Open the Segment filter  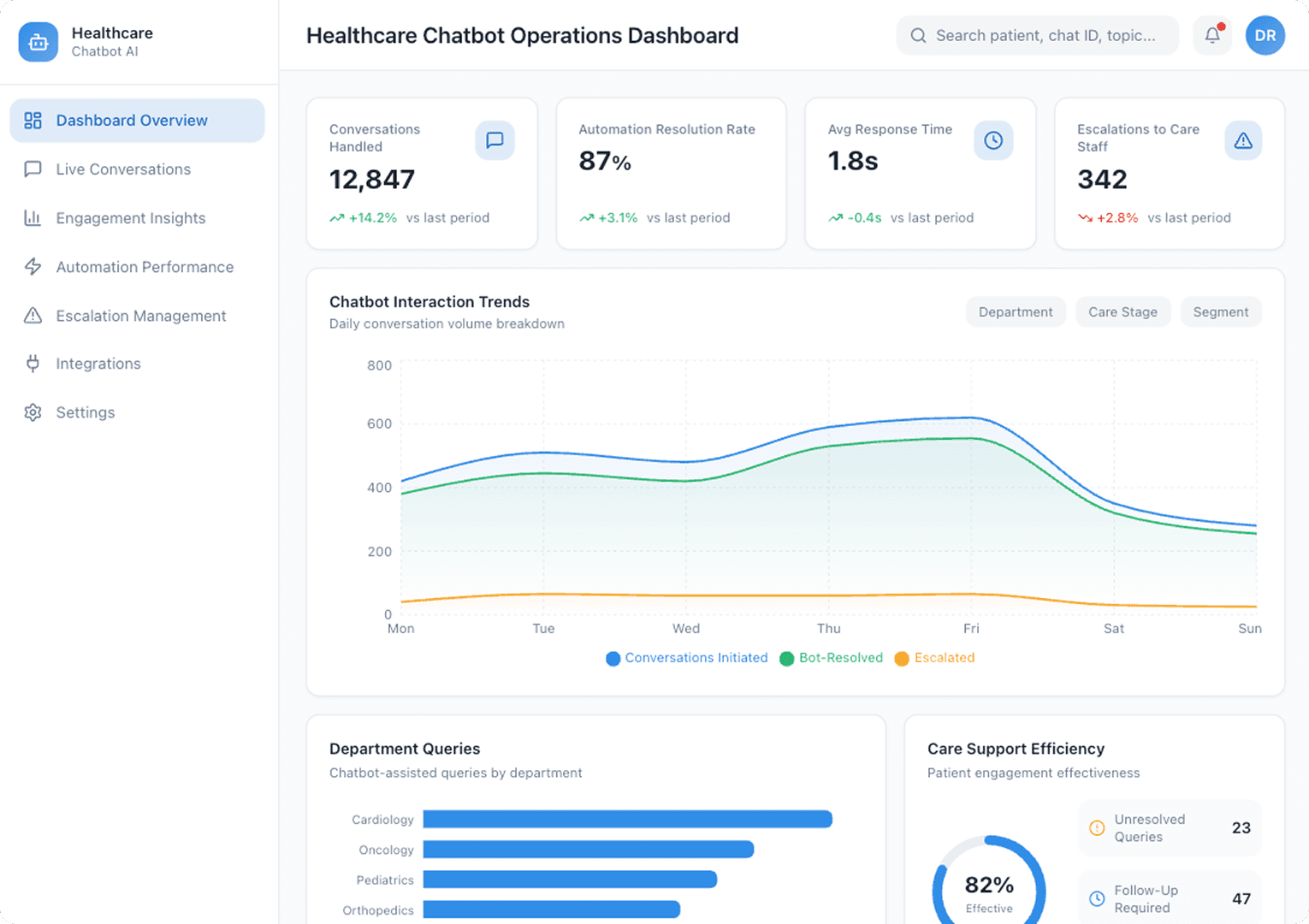[x=1221, y=311]
